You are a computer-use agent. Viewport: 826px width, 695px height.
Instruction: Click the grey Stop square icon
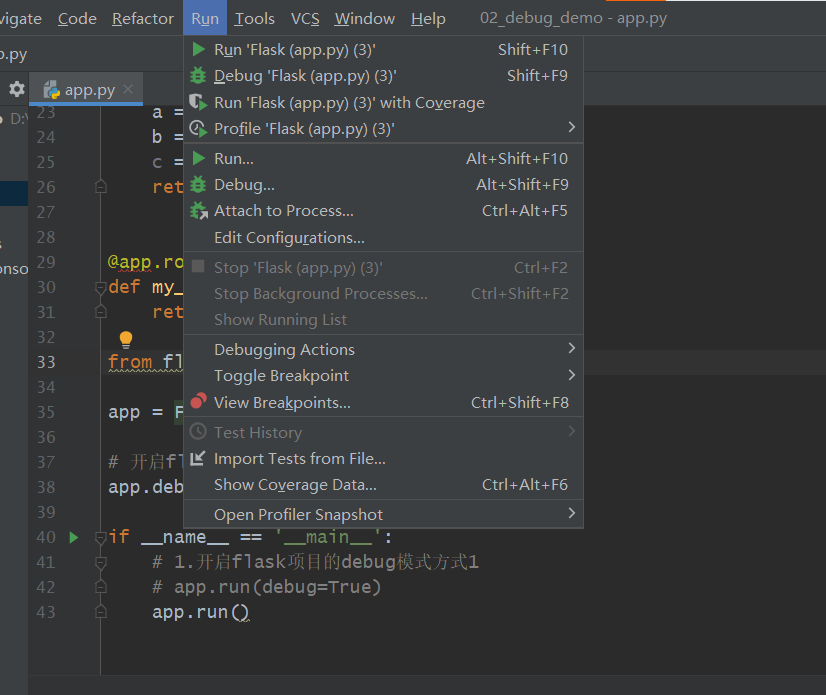198,267
